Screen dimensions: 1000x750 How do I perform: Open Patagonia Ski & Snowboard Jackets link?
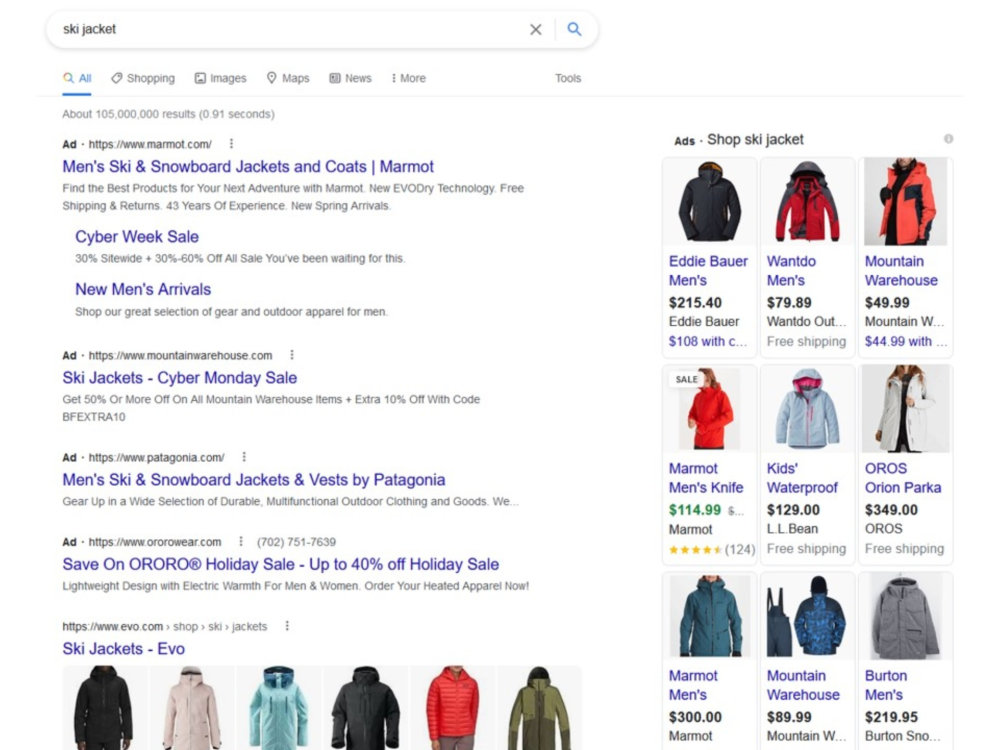pyautogui.click(x=254, y=480)
